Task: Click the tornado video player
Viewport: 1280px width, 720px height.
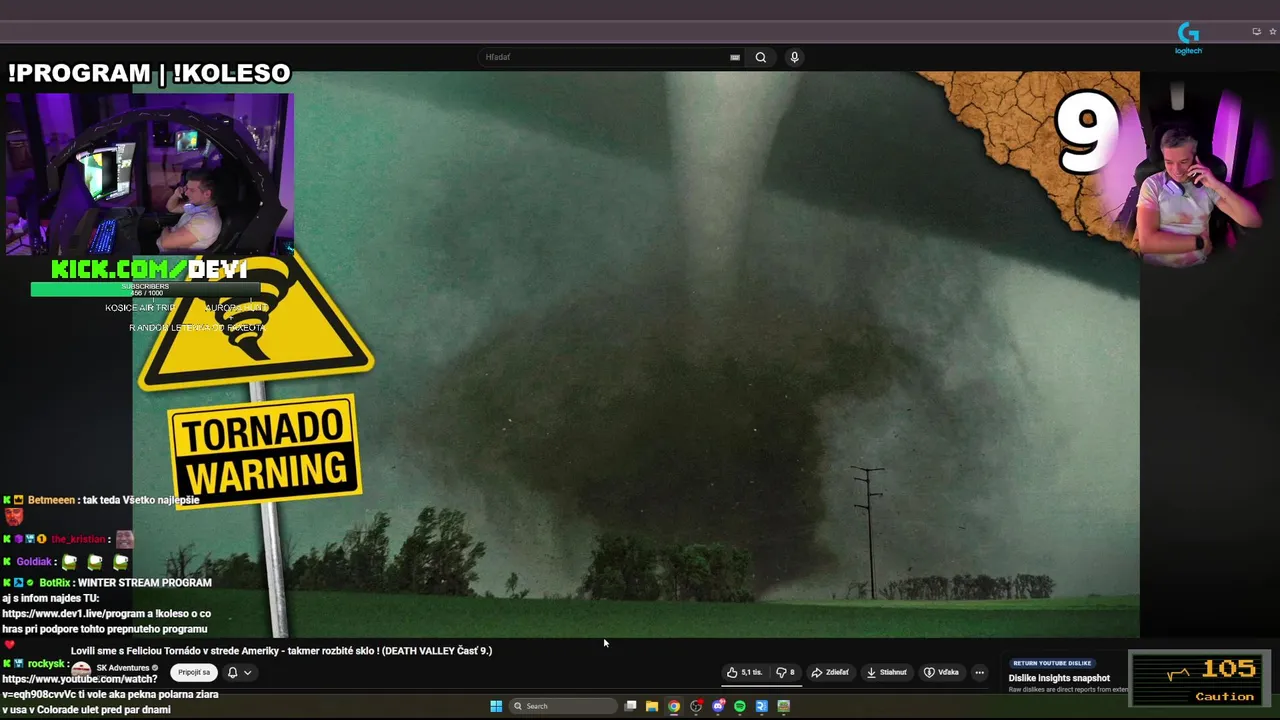Action: tap(635, 354)
